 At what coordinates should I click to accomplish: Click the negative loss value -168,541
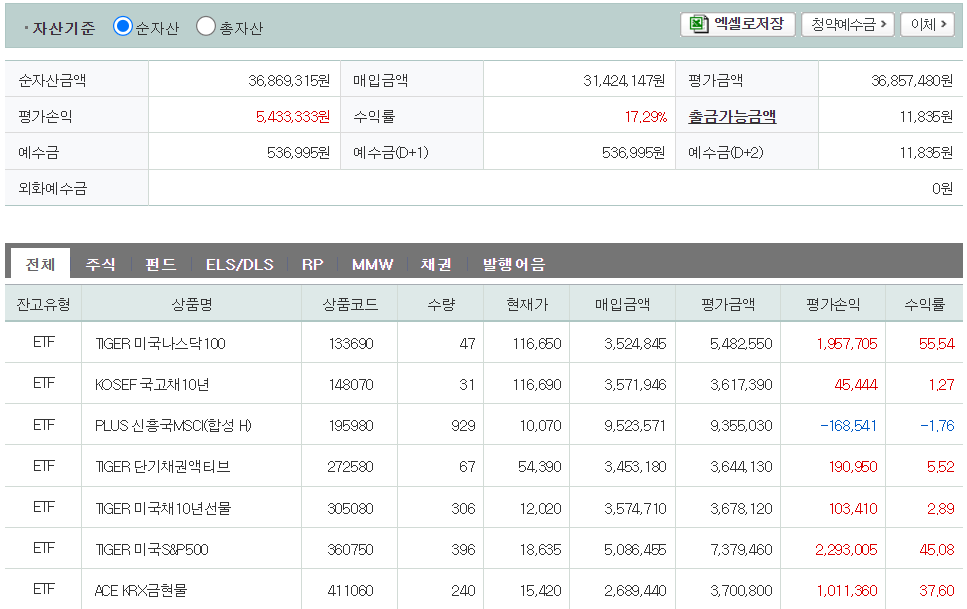tap(848, 426)
